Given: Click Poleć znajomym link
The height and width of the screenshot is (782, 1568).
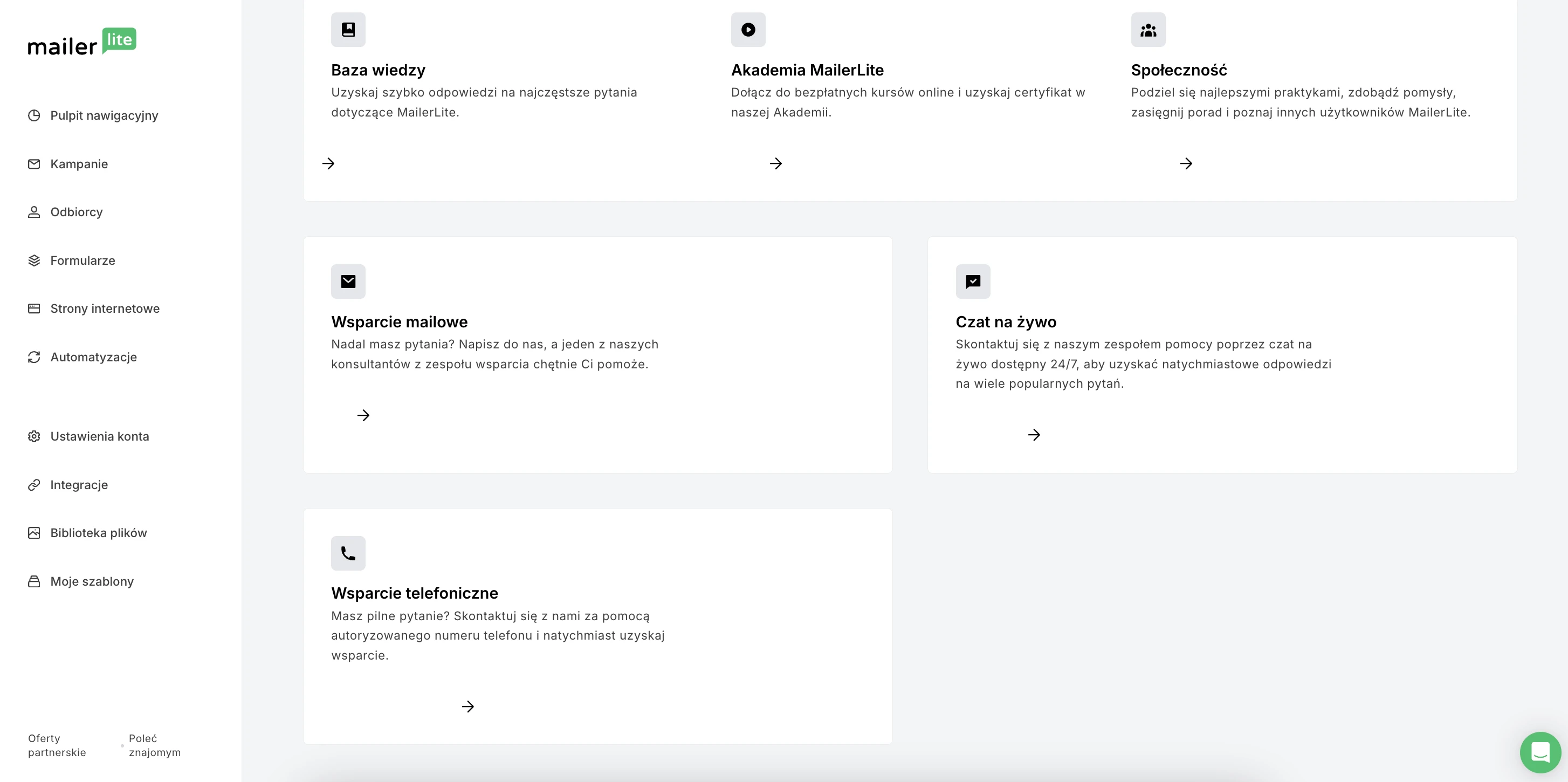Looking at the screenshot, I should [x=155, y=745].
